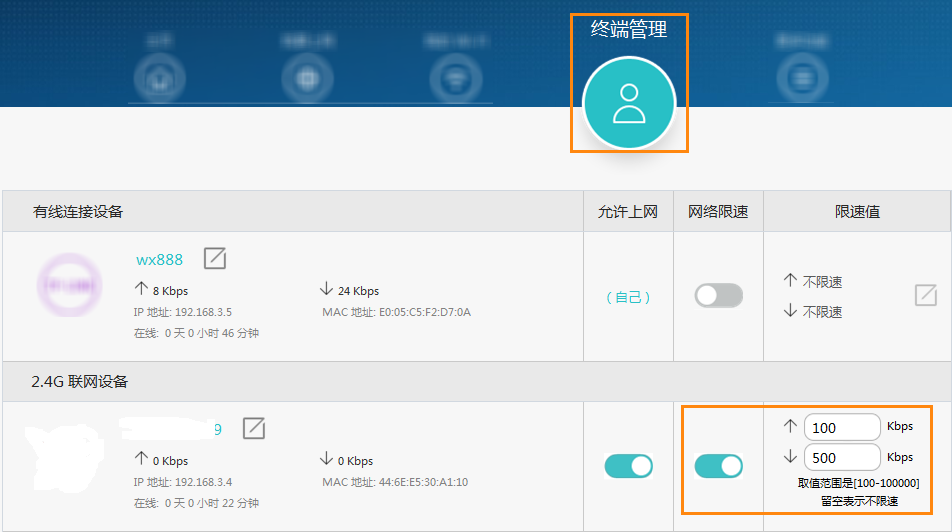Edit the 2.4G device name
Image resolution: width=952 pixels, height=532 pixels.
tap(254, 429)
